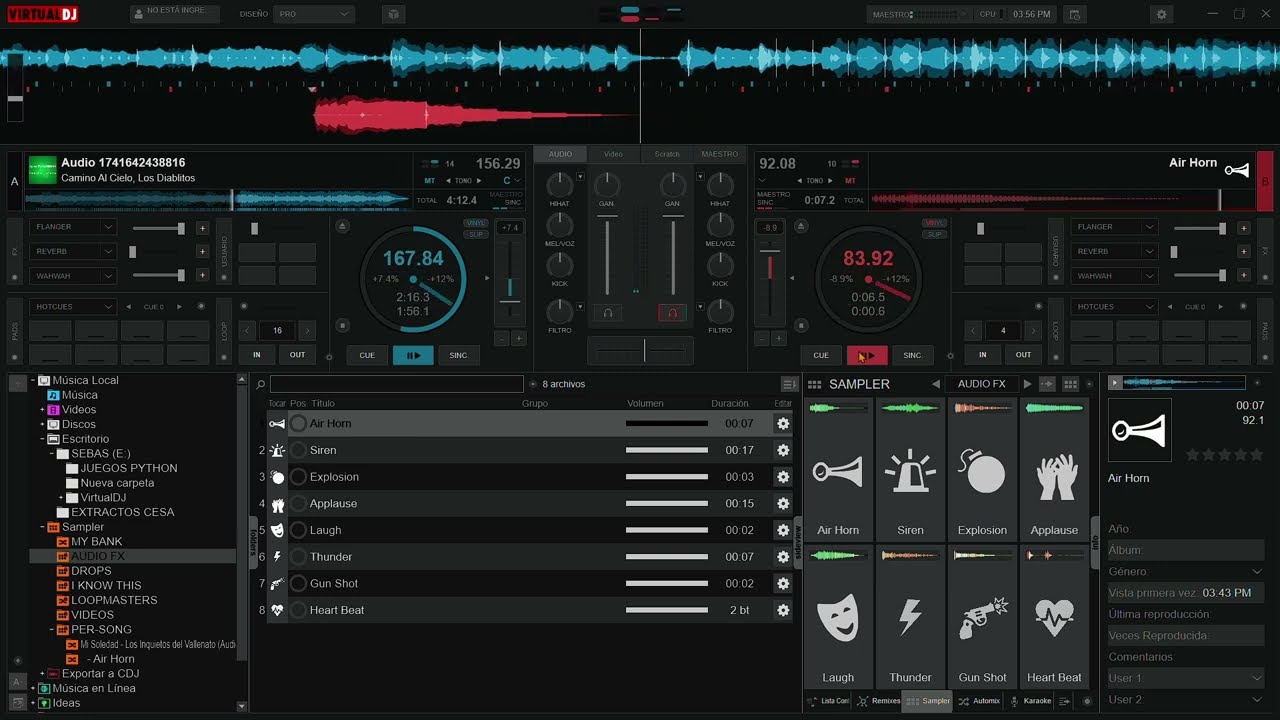Open FLANGER effect dropdown on deck A
The width and height of the screenshot is (1280, 720).
click(75, 227)
